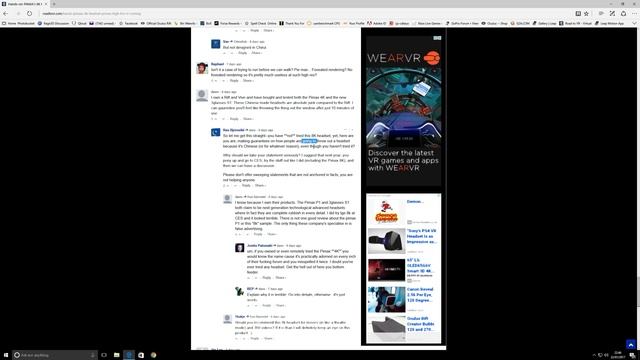
Task: Click the Cortana microphone icon
Action: click(x=93, y=355)
